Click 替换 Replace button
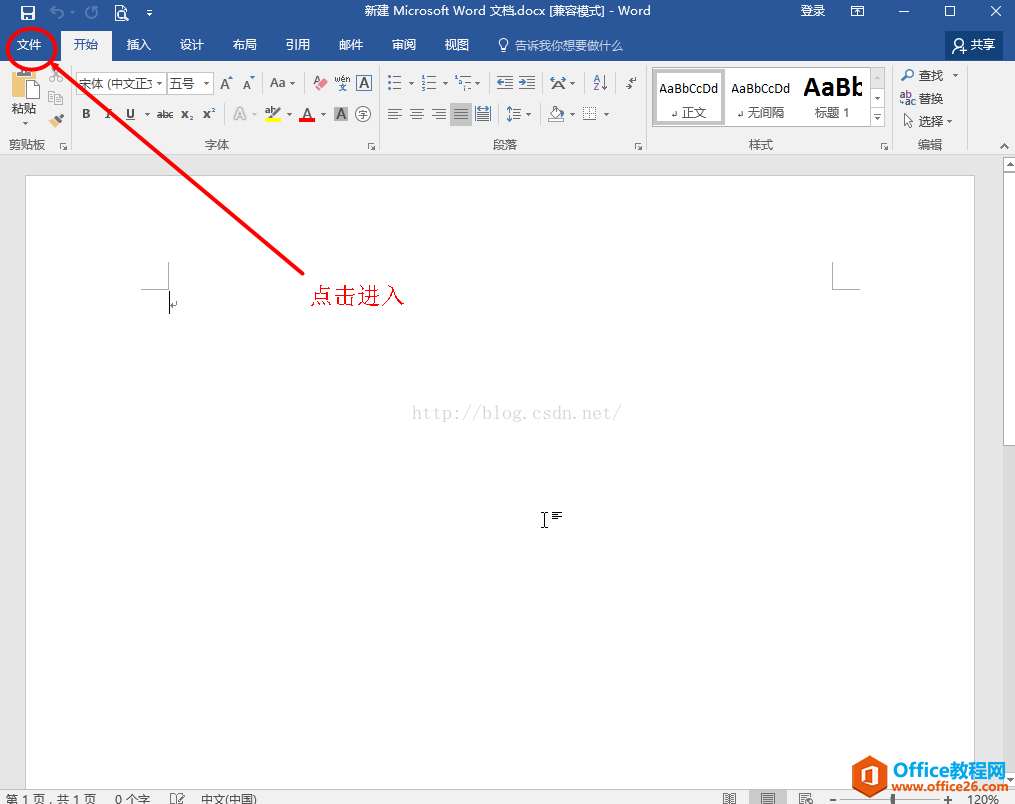 [x=922, y=98]
